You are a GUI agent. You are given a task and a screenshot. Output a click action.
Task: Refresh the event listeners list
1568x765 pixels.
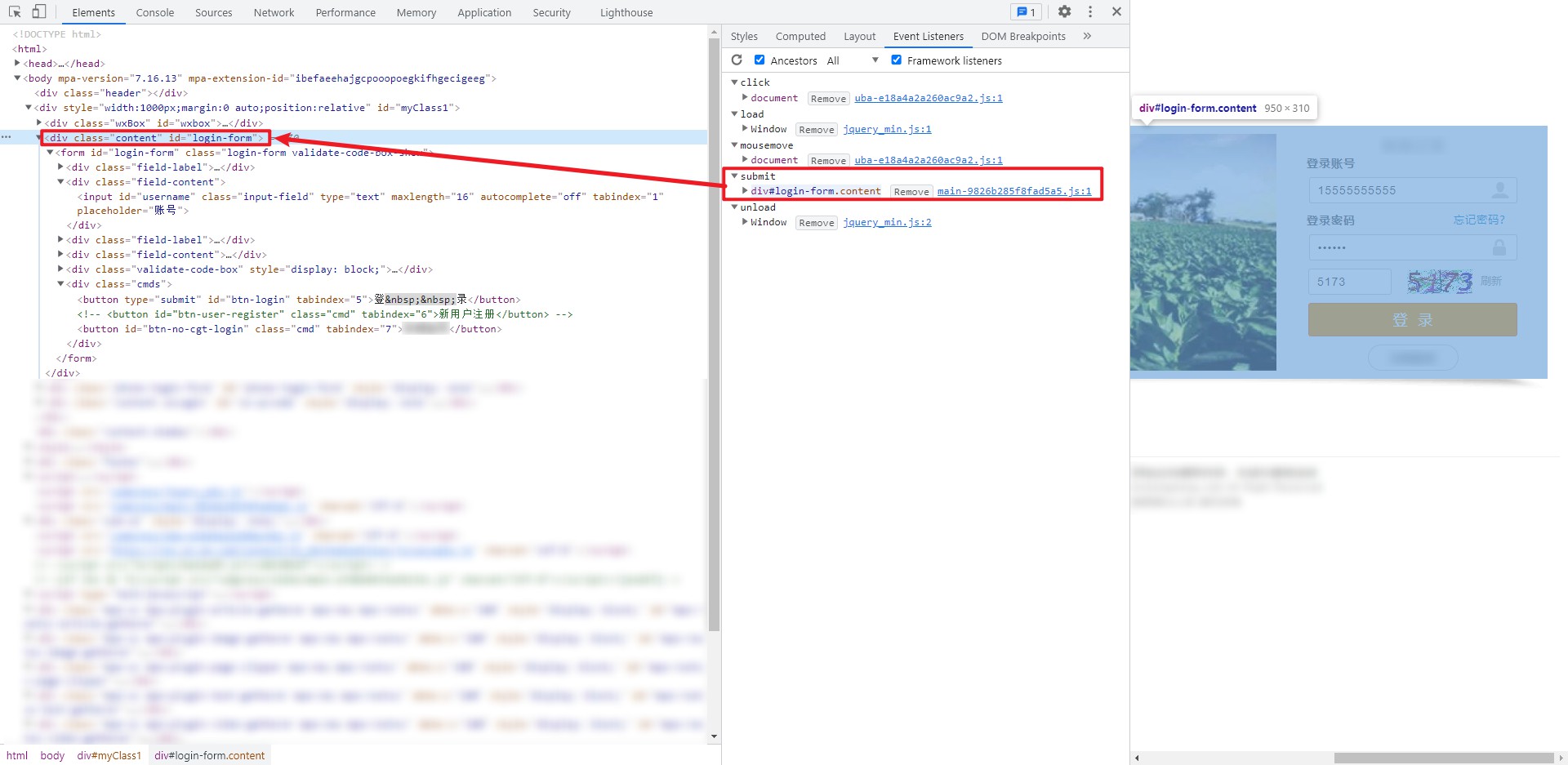[737, 60]
